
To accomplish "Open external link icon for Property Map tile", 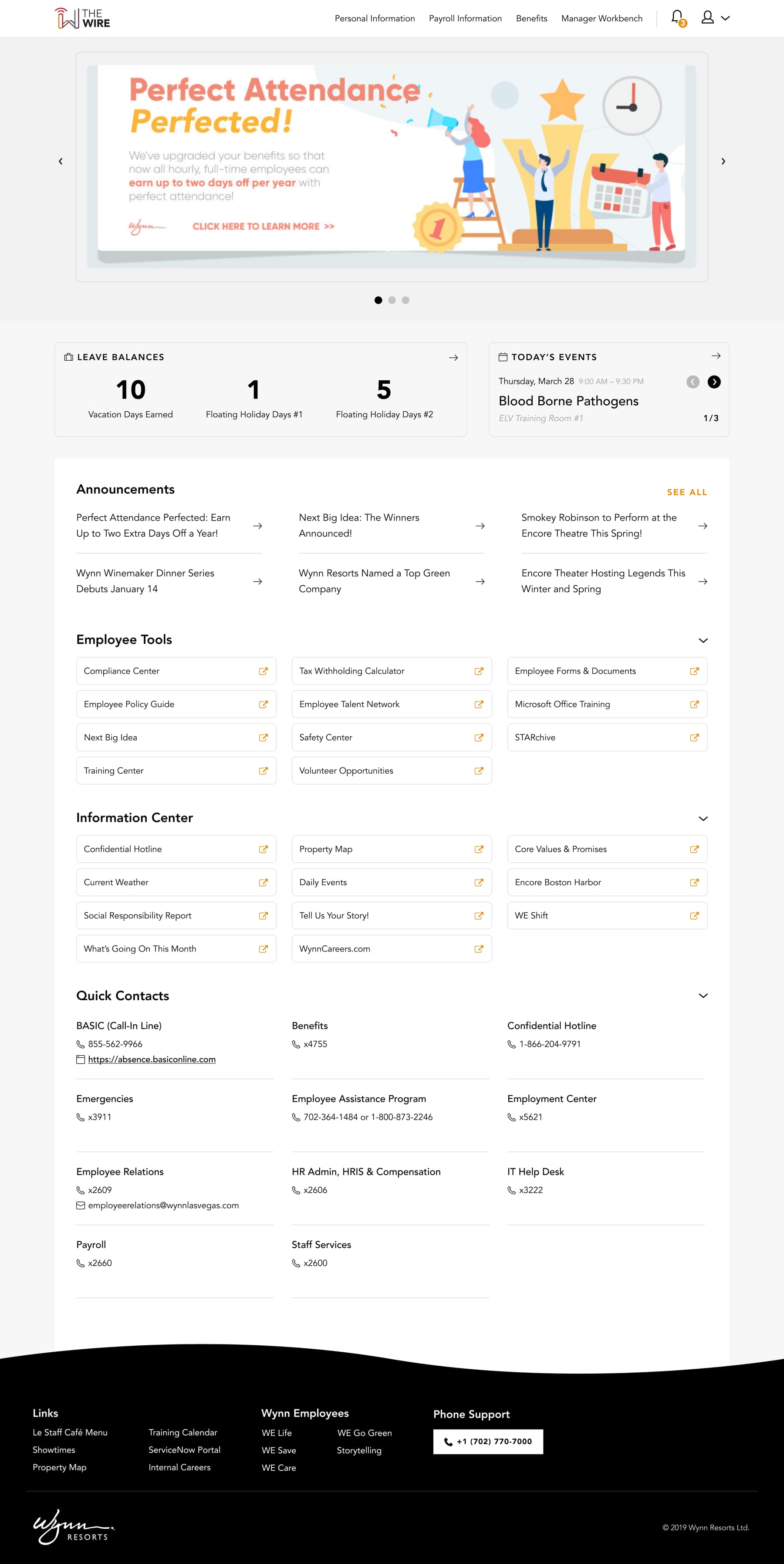I will coord(479,850).
